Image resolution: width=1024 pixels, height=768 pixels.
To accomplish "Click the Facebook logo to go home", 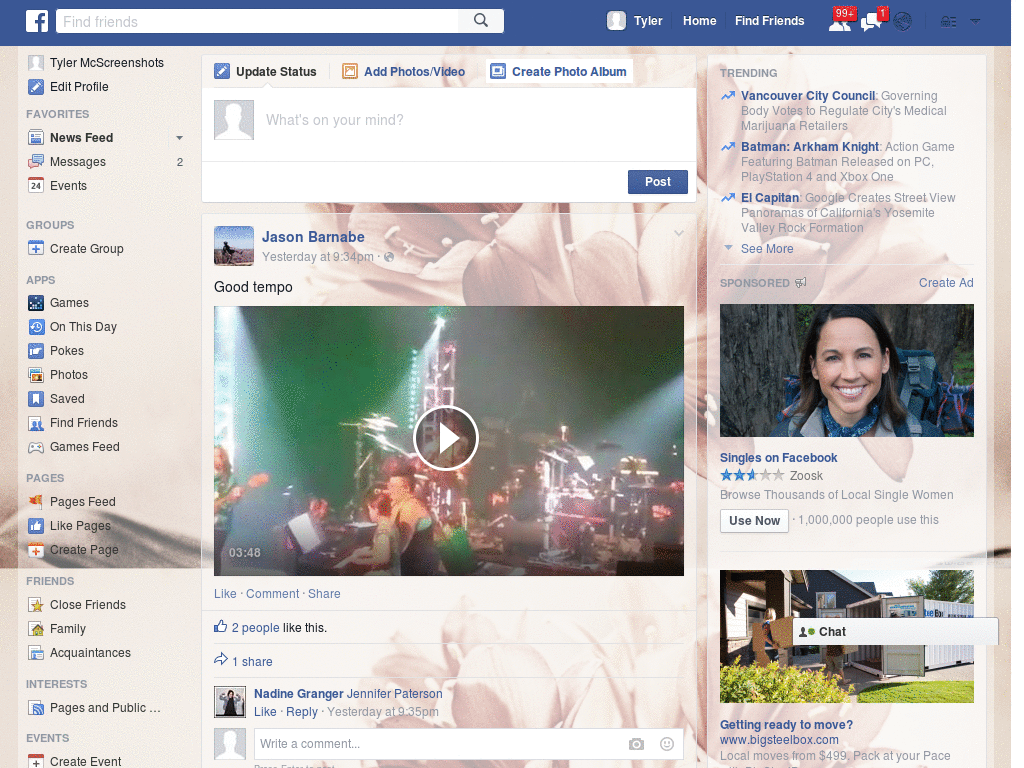I will coord(37,20).
